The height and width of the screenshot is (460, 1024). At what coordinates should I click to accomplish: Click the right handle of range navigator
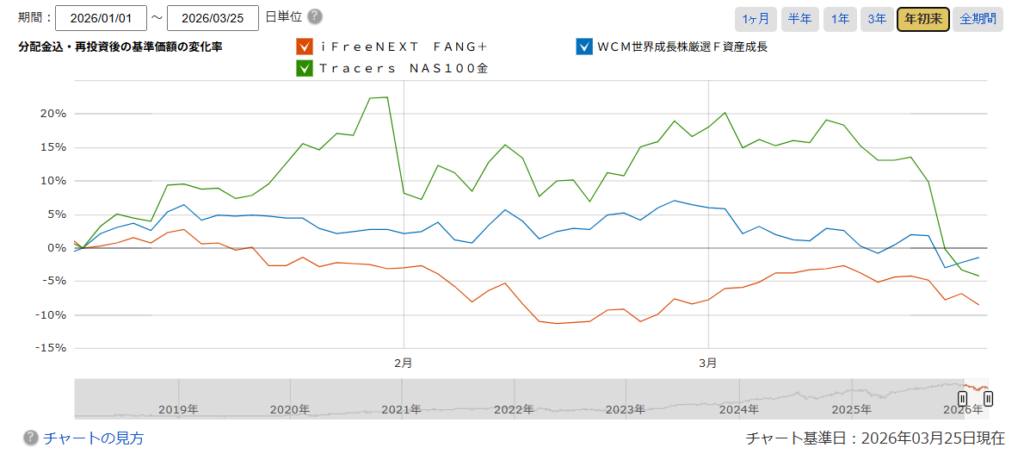tap(988, 398)
